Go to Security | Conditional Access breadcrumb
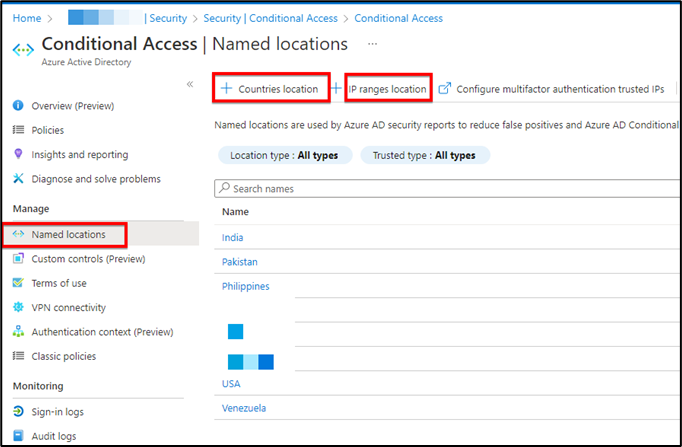The image size is (682, 447). pyautogui.click(x=270, y=18)
